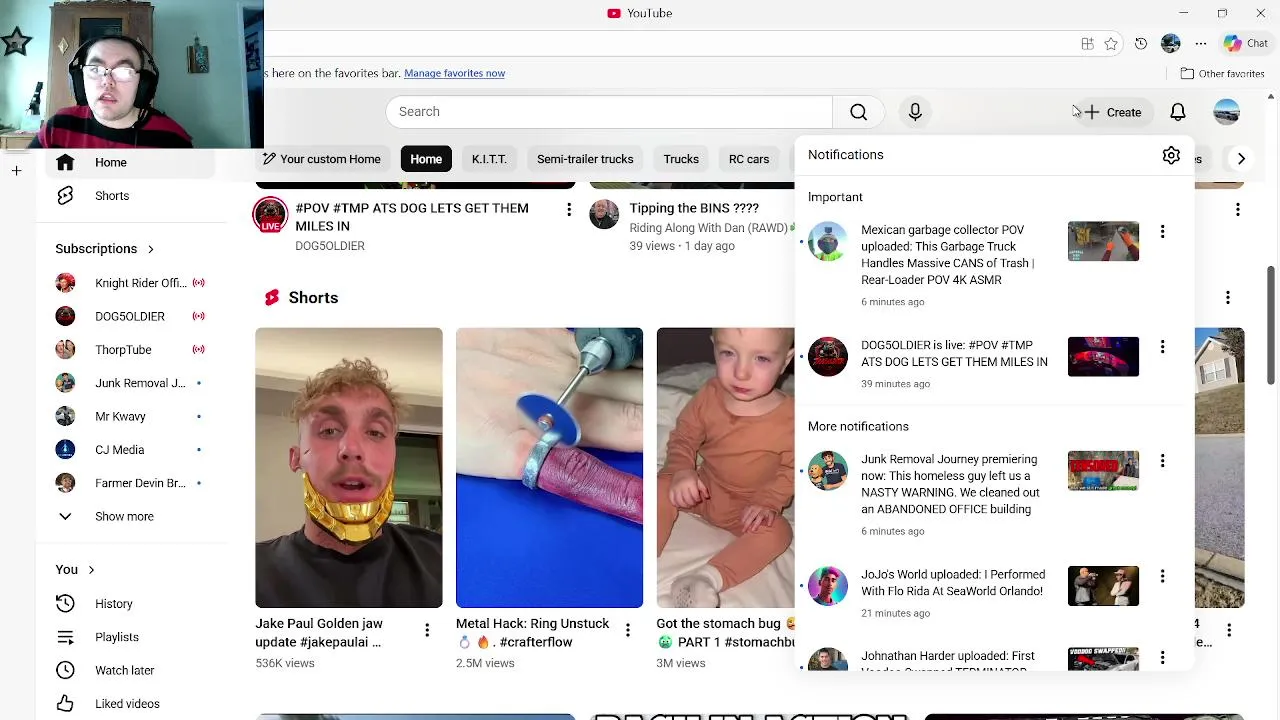Expand the You section heading
The width and height of the screenshot is (1280, 720).
(x=75, y=570)
